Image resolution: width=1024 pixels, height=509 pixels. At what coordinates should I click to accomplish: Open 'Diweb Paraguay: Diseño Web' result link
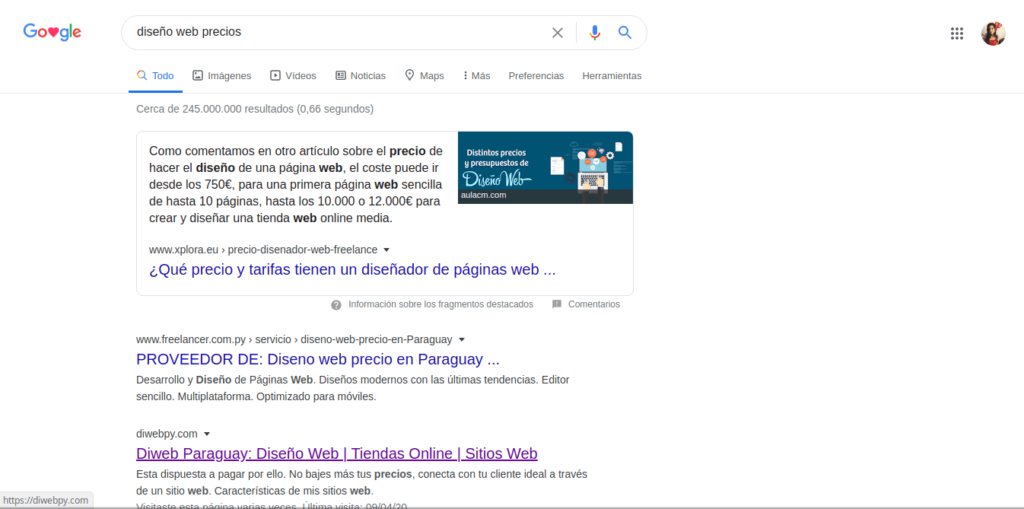click(337, 453)
